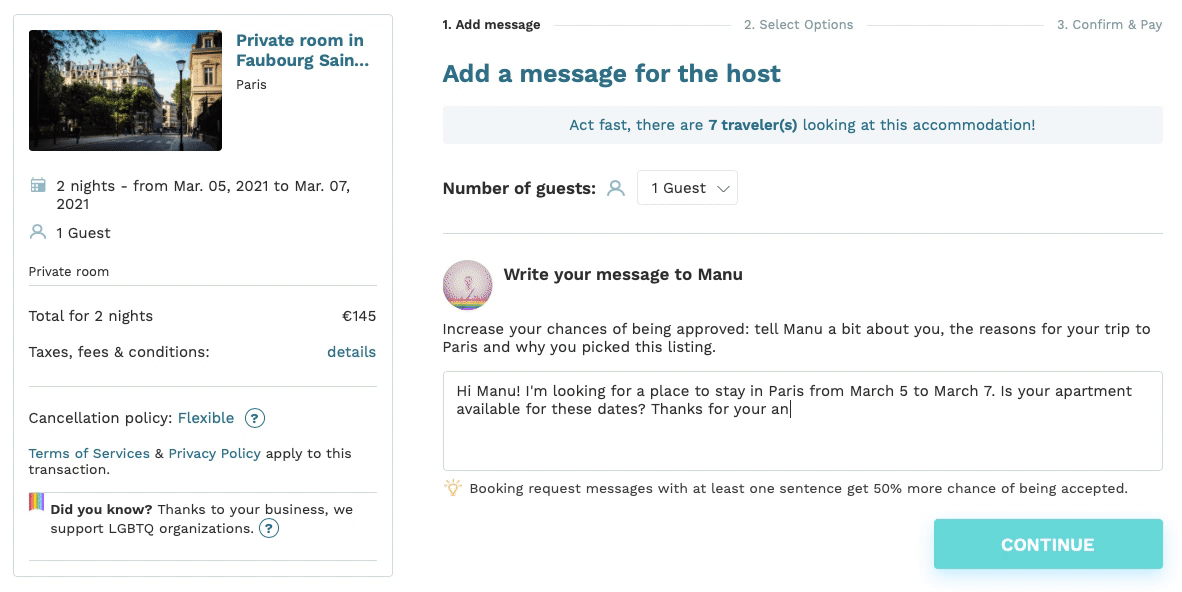This screenshot has width=1182, height=592.
Task: Click the Flexible cancellation policy link
Action: pos(206,418)
